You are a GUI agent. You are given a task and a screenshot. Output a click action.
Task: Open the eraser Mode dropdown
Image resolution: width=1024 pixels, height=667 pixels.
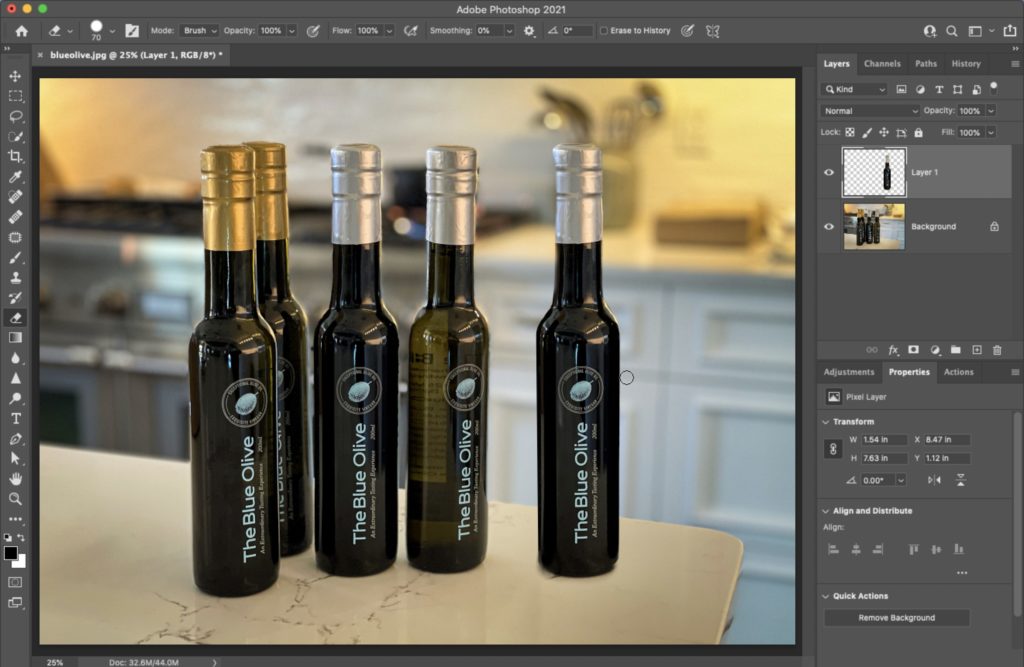click(199, 31)
